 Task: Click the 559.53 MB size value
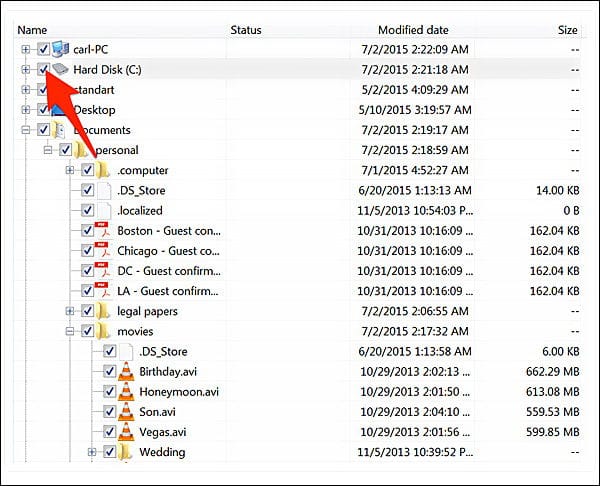click(553, 412)
